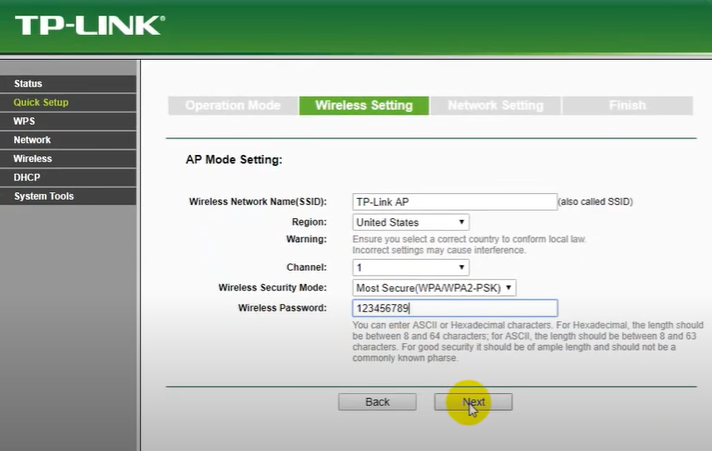
Task: Go to WPS in the sidebar
Action: 24,121
